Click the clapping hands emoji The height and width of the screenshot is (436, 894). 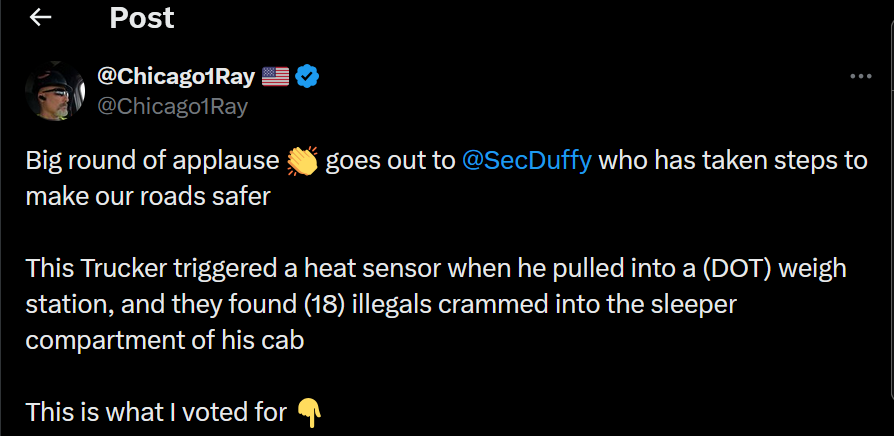pos(301,161)
